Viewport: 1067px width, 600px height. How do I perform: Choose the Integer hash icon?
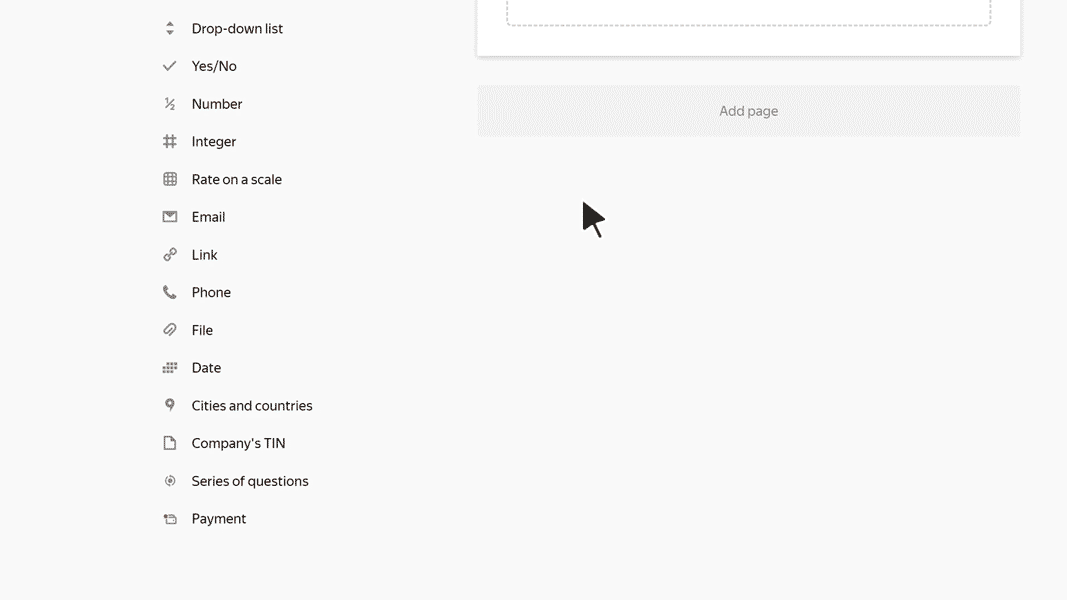click(170, 141)
